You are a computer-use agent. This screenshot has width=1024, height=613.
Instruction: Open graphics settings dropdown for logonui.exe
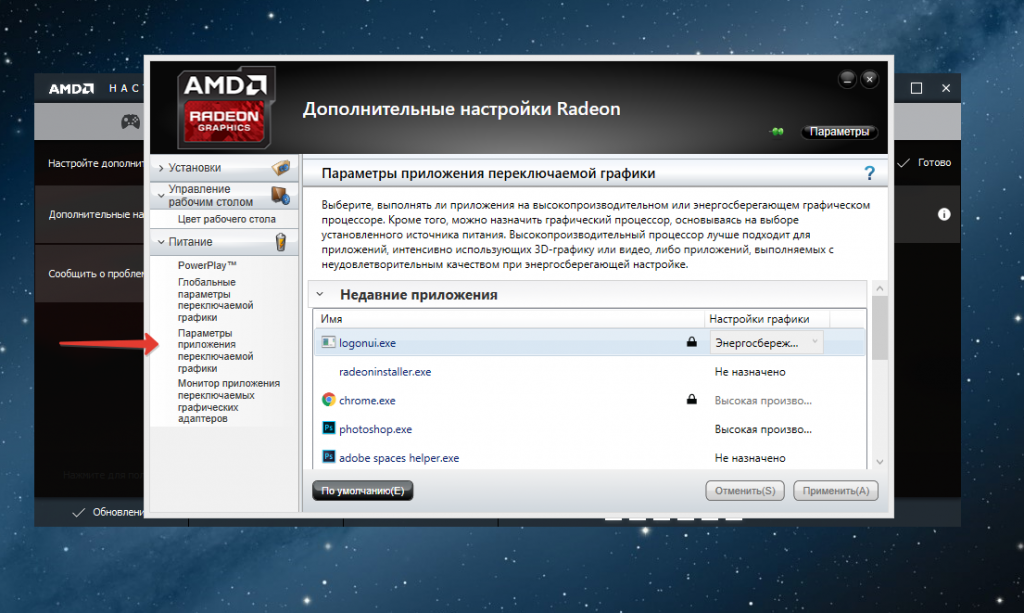tap(766, 343)
